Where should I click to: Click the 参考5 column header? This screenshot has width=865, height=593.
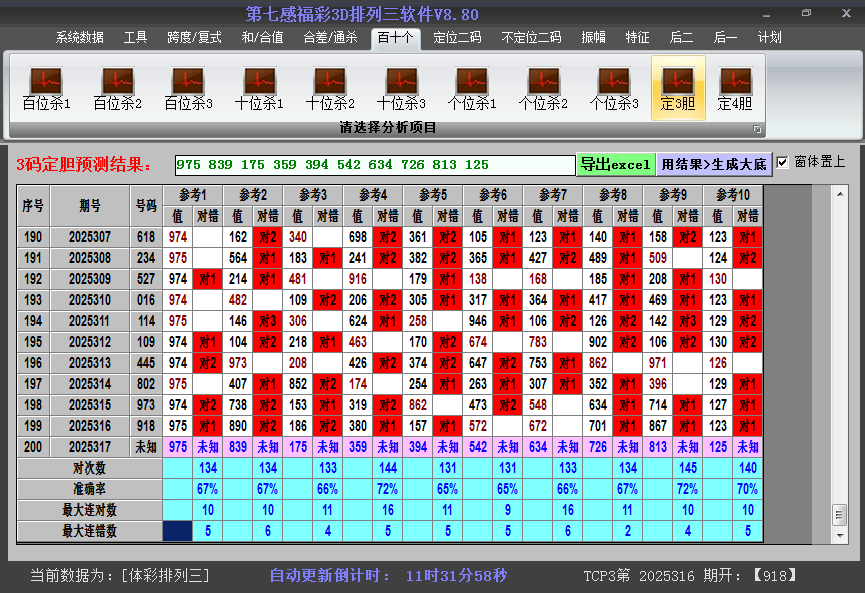tap(433, 194)
